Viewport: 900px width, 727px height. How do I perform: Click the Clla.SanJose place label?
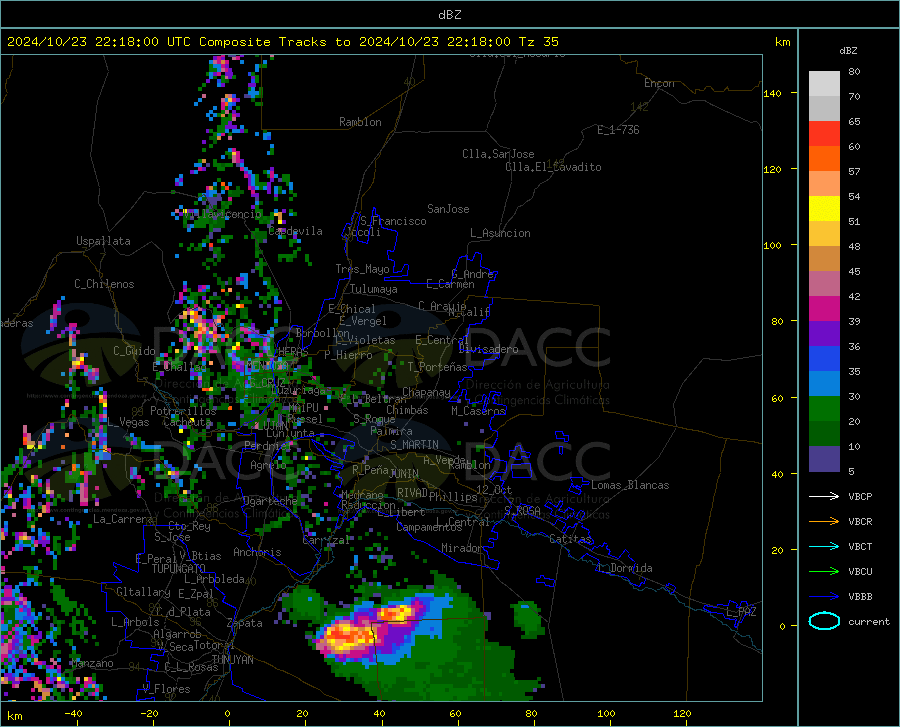pyautogui.click(x=498, y=154)
